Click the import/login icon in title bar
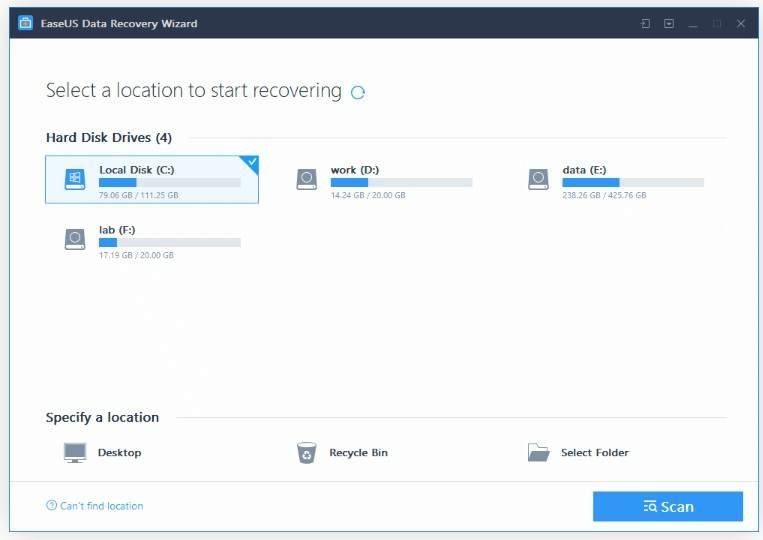Image resolution: width=763 pixels, height=540 pixels. (645, 23)
